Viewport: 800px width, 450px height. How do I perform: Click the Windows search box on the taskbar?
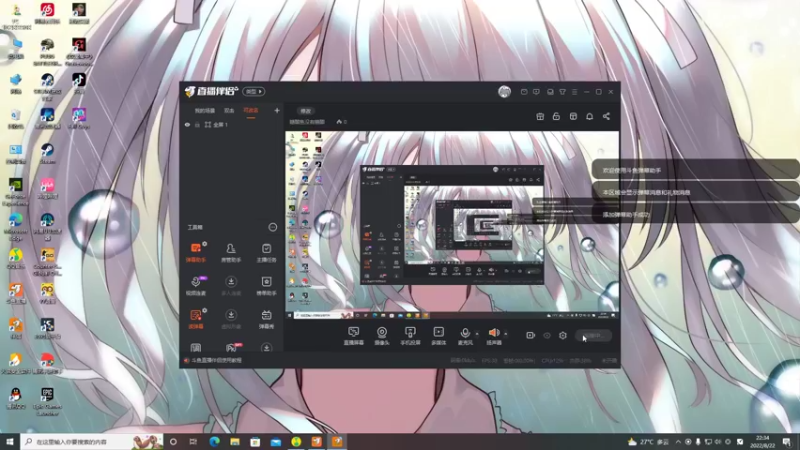[92, 442]
